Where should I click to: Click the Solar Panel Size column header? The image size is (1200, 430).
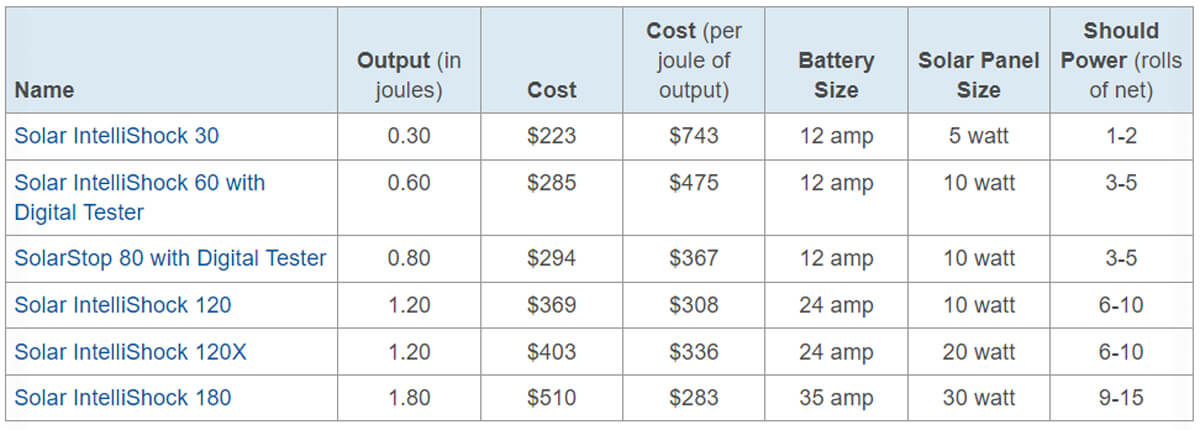(978, 75)
